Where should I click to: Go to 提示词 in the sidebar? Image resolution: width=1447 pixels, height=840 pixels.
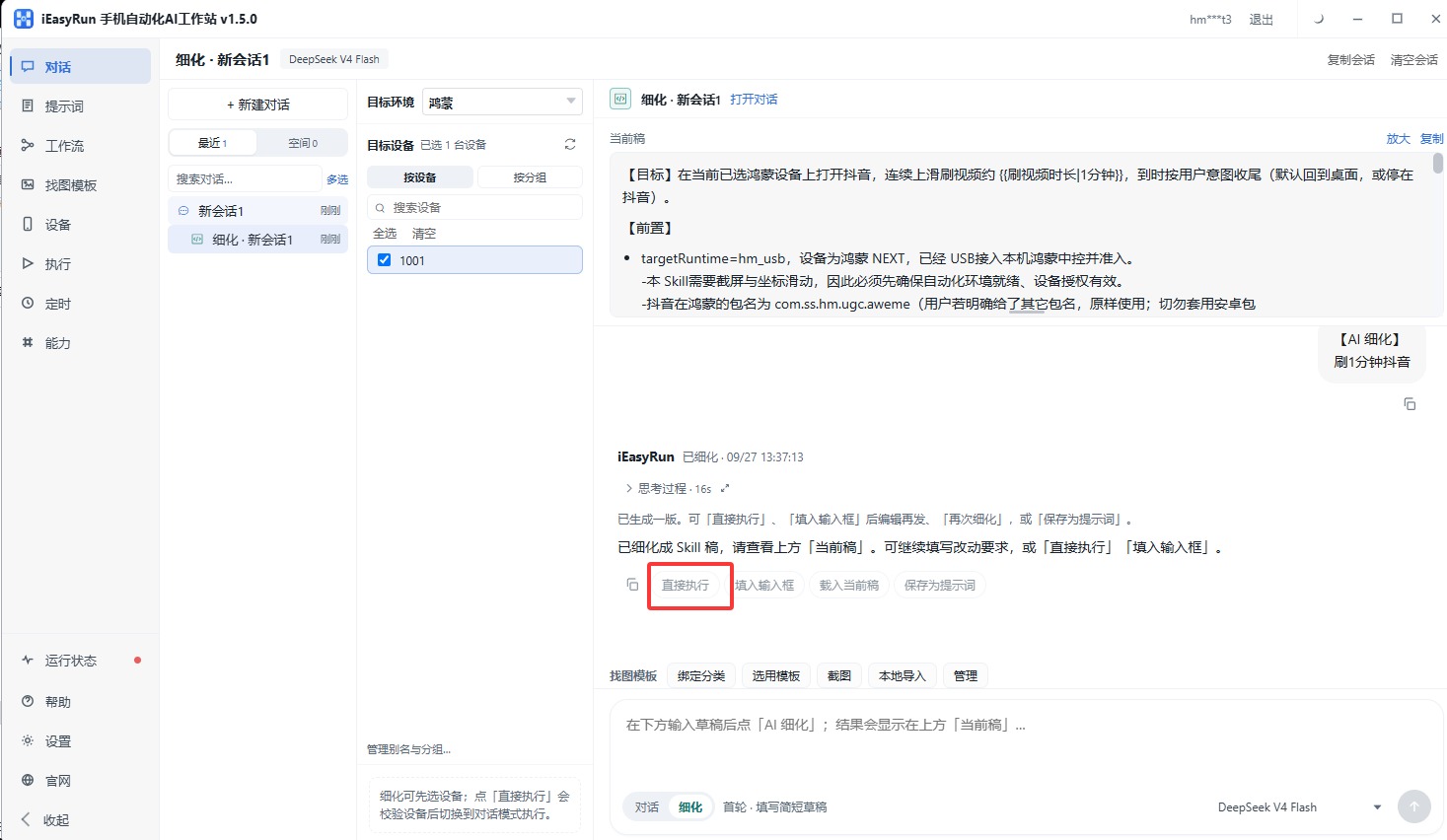(81, 106)
